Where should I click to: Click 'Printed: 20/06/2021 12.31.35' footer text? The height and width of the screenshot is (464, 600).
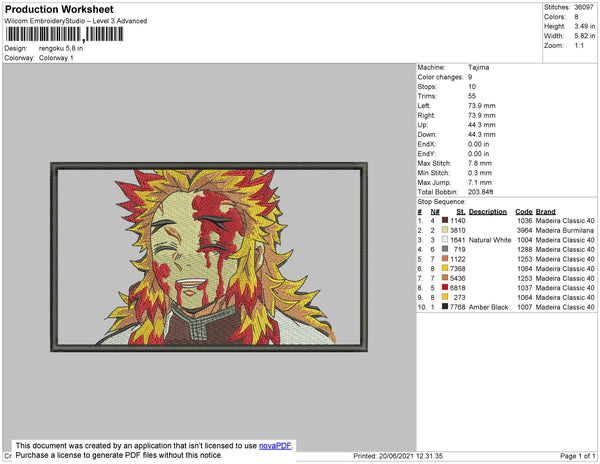pos(398,456)
